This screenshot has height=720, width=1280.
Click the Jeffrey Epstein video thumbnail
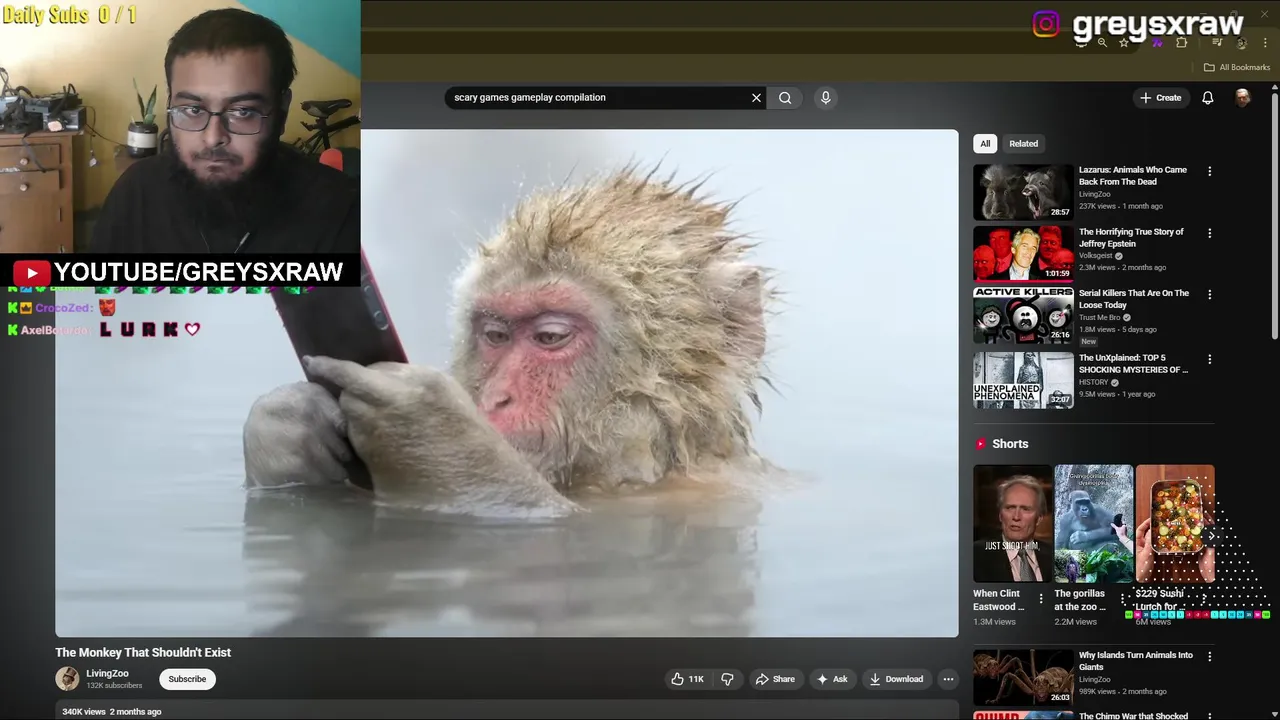point(1023,254)
